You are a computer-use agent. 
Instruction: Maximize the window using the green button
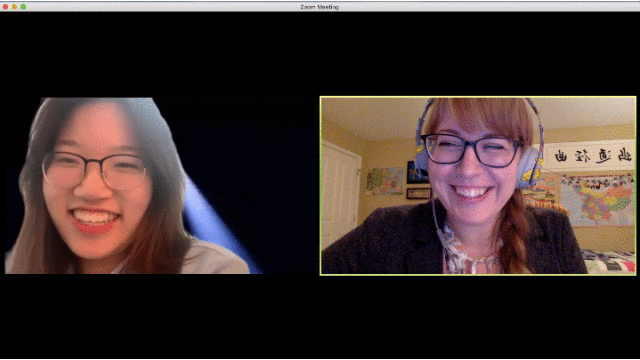point(23,7)
